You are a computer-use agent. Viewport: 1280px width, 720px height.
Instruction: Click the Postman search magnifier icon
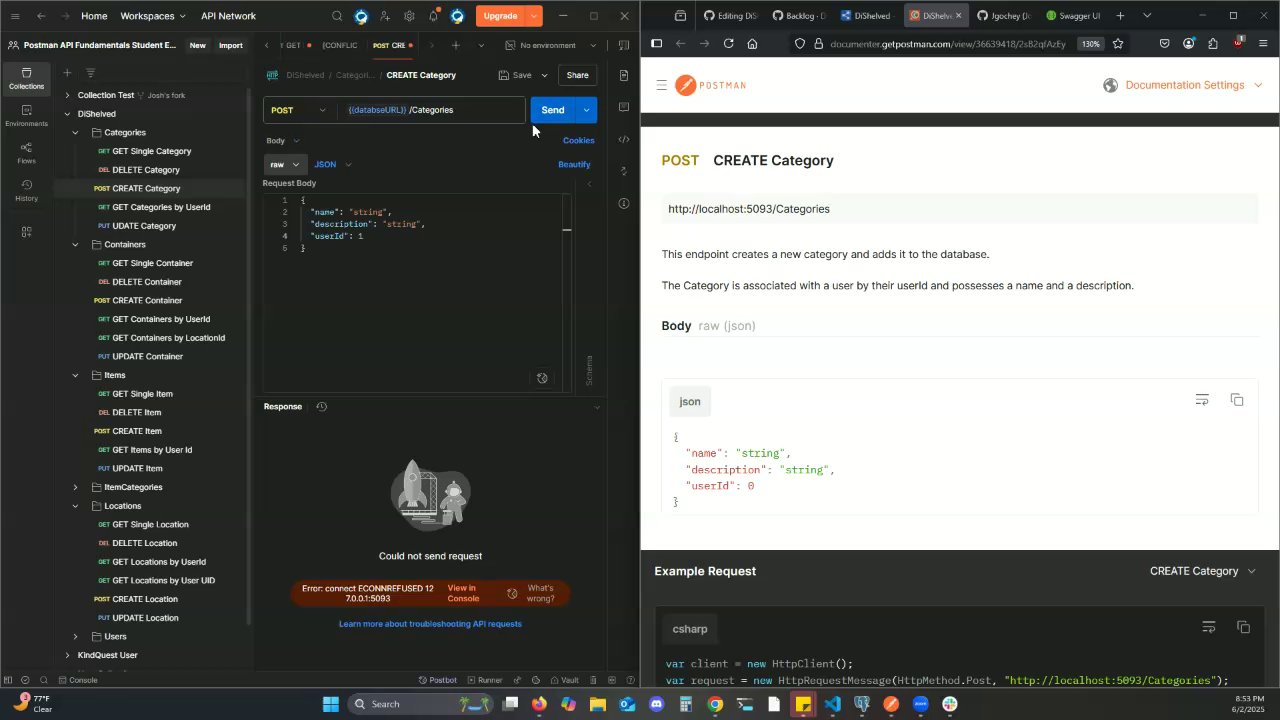point(337,16)
